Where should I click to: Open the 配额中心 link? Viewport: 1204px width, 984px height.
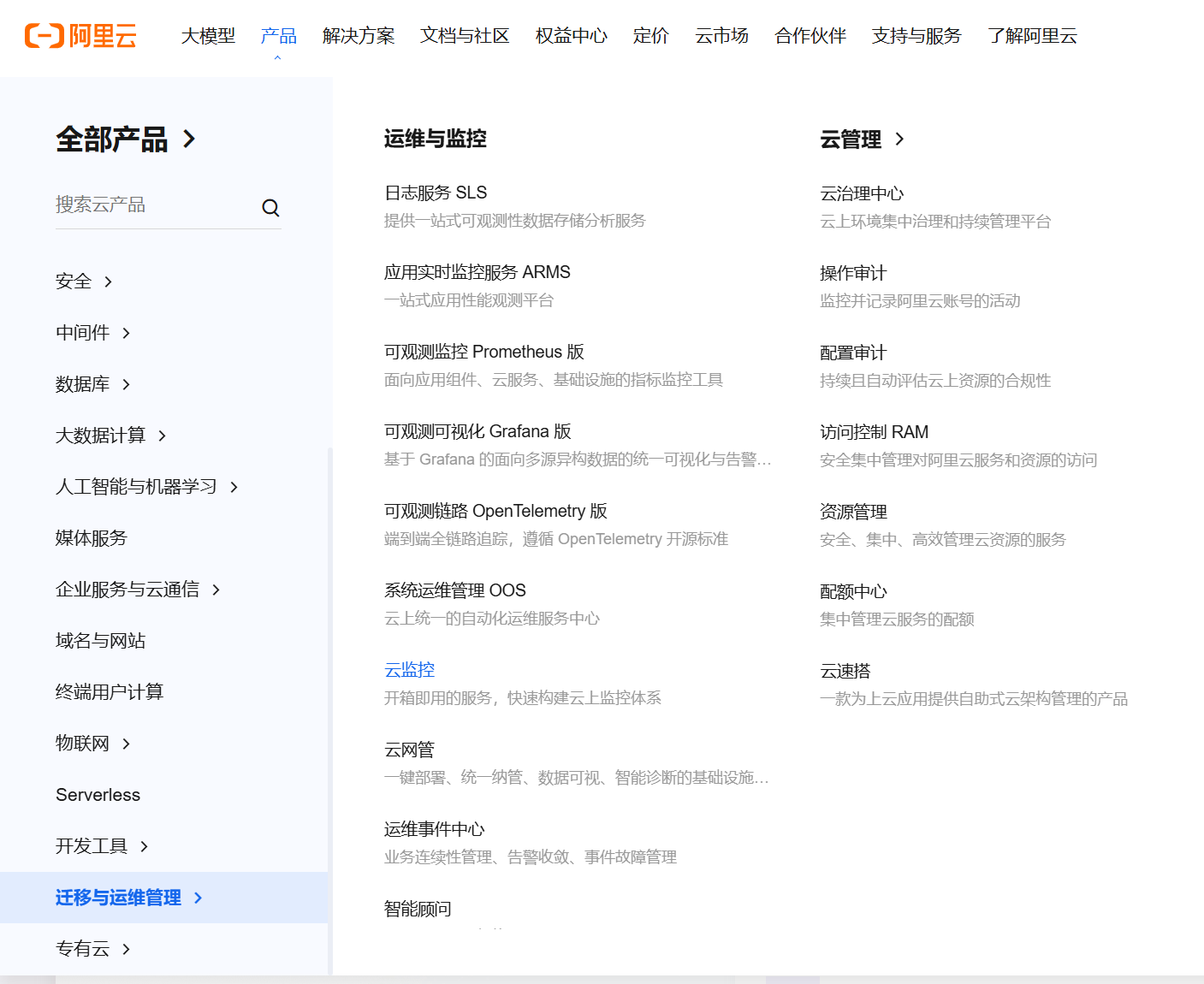(853, 591)
